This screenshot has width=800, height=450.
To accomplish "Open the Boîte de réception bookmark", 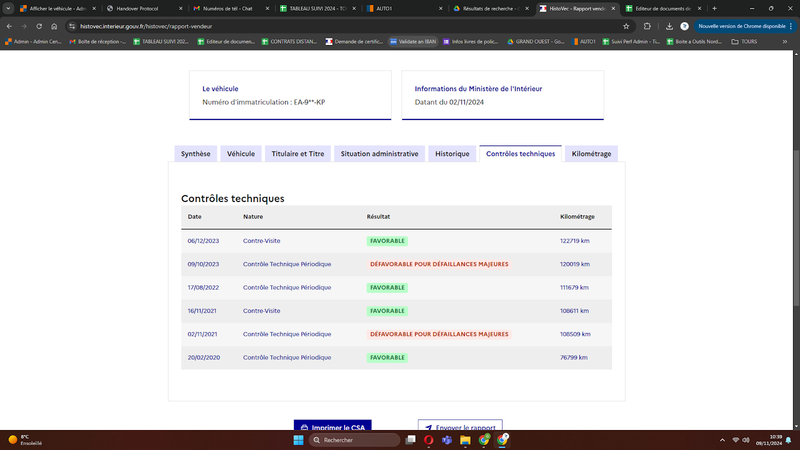I will (x=97, y=41).
